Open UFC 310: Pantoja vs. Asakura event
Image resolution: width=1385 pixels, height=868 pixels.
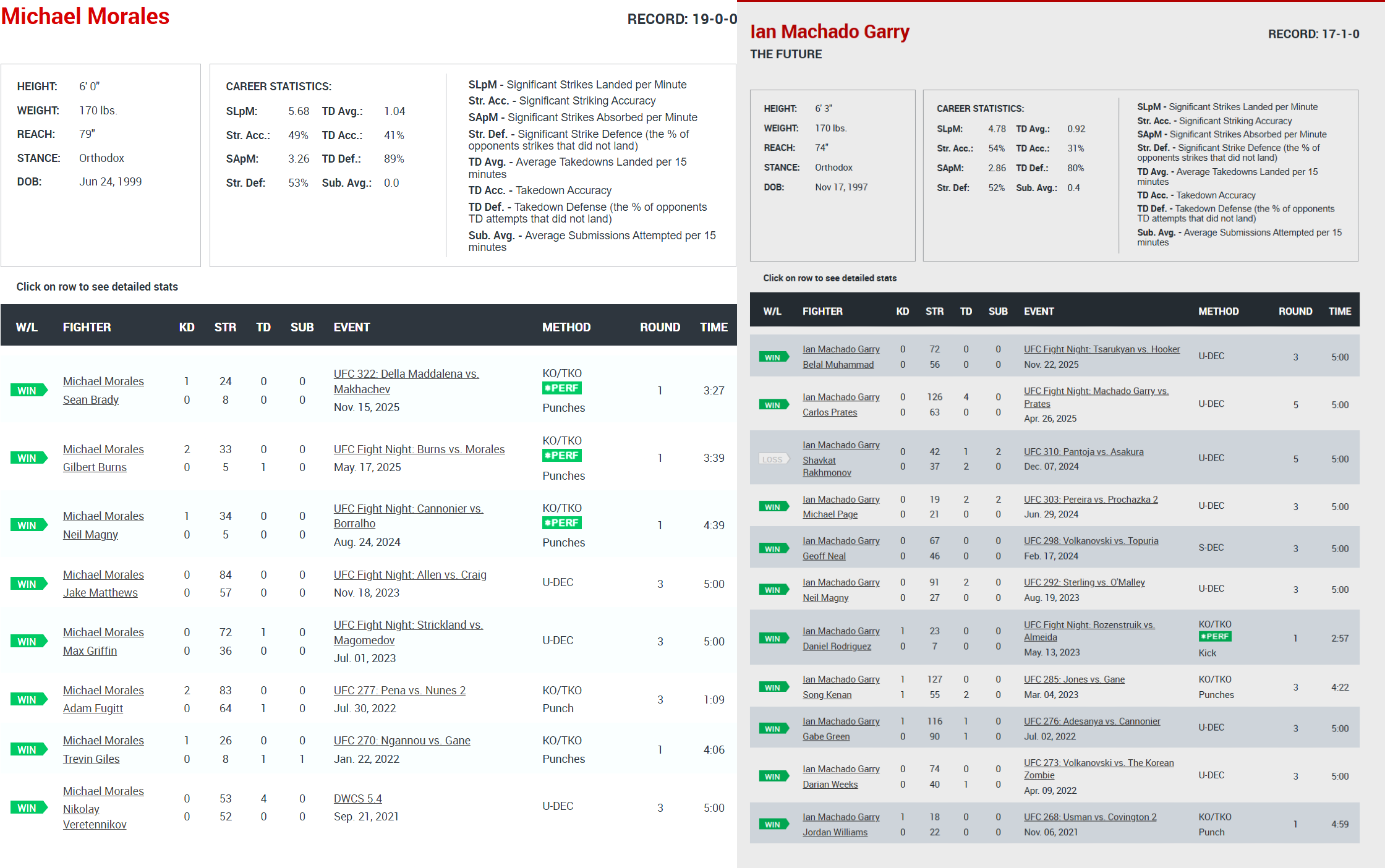1083,452
